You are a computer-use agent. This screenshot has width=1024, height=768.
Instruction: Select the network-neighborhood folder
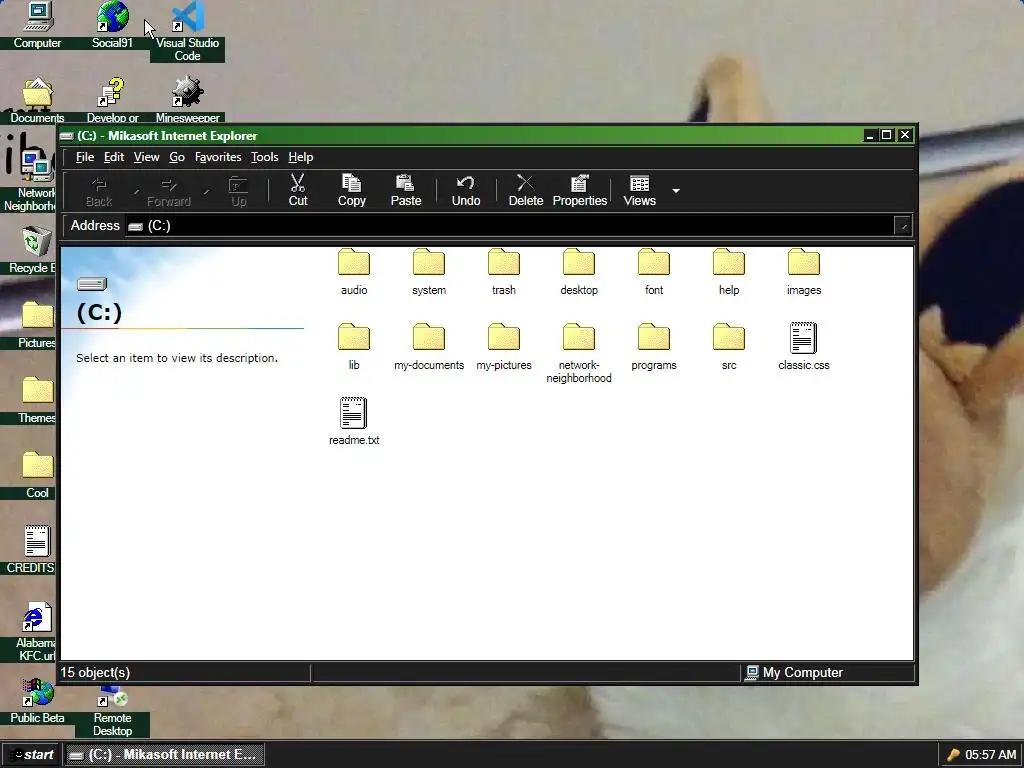pyautogui.click(x=579, y=353)
